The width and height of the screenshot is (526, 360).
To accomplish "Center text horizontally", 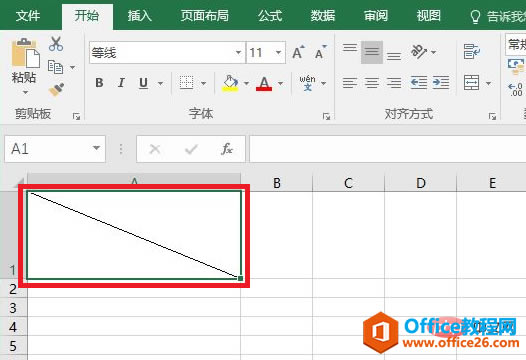I will (x=372, y=83).
